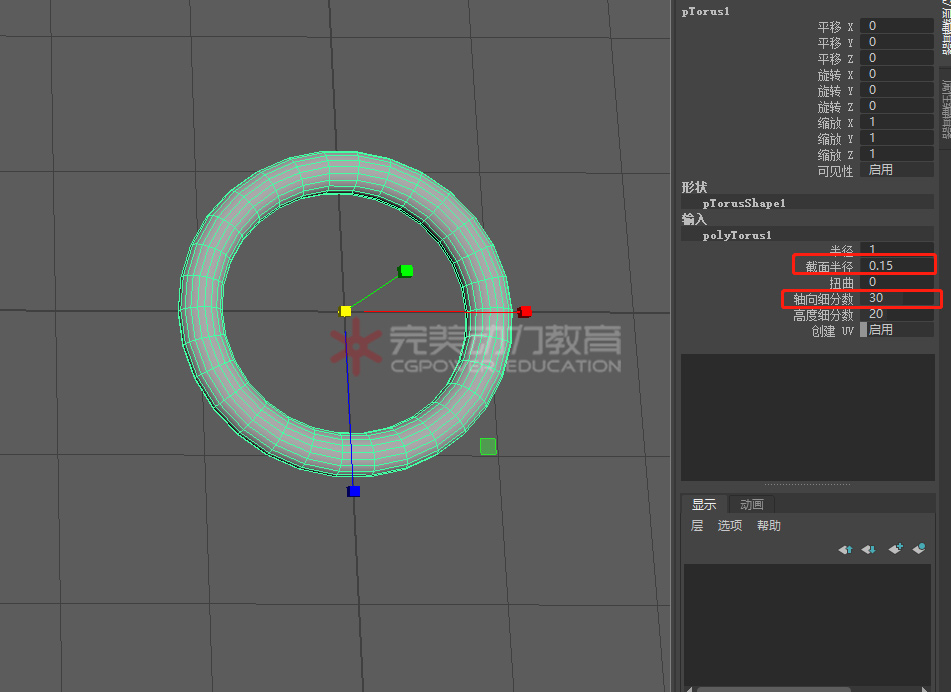951x692 pixels.
Task: Toggle the 创建 UV enabled field
Action: [x=896, y=330]
